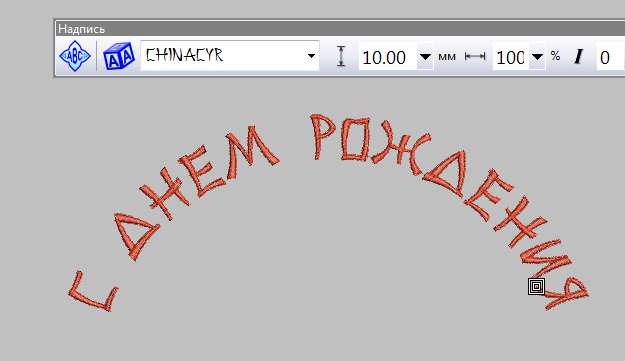Select the Monogram ABC diamond icon
Image resolution: width=625 pixels, height=361 pixels.
click(75, 56)
